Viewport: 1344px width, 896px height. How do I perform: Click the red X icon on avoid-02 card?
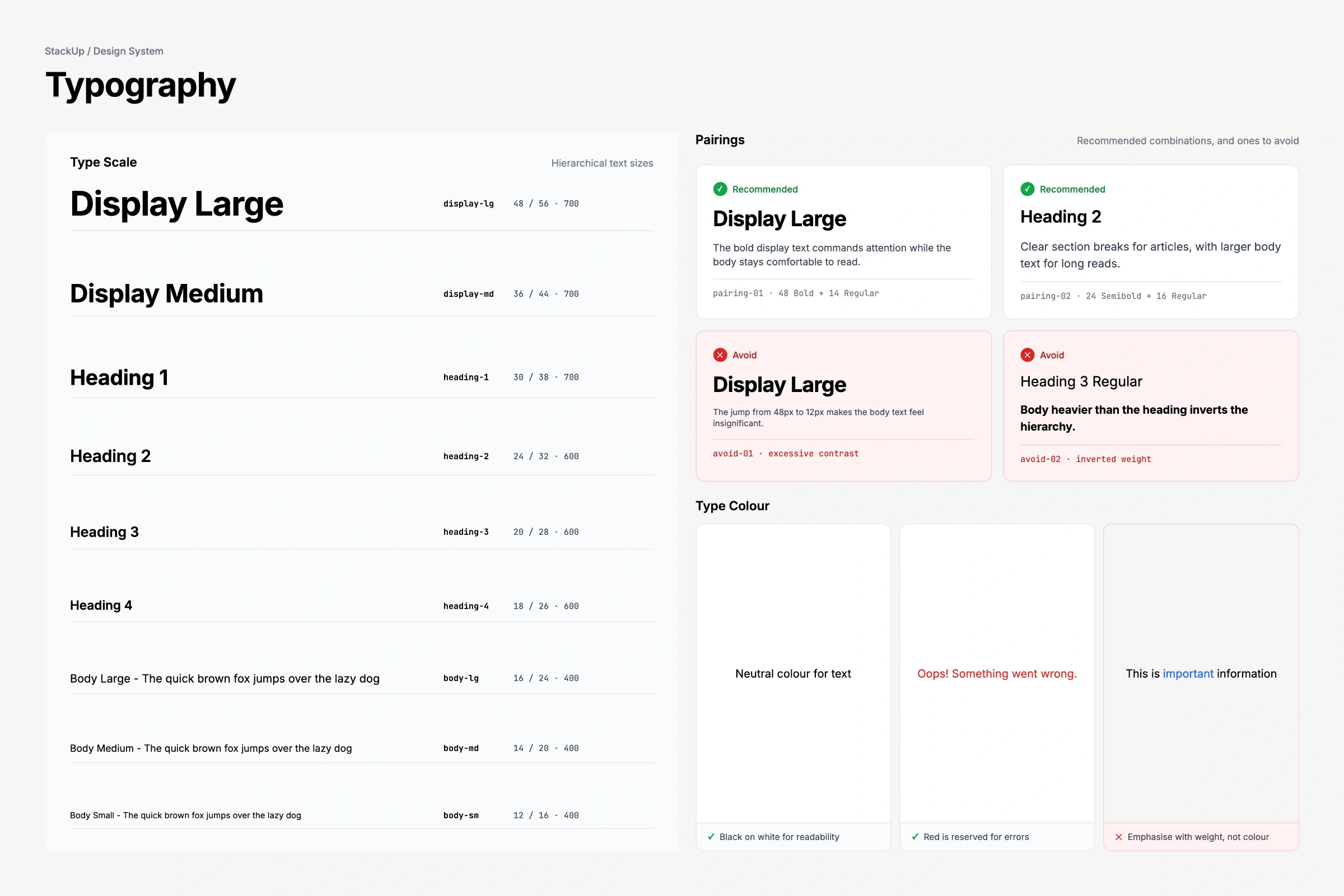point(1028,355)
